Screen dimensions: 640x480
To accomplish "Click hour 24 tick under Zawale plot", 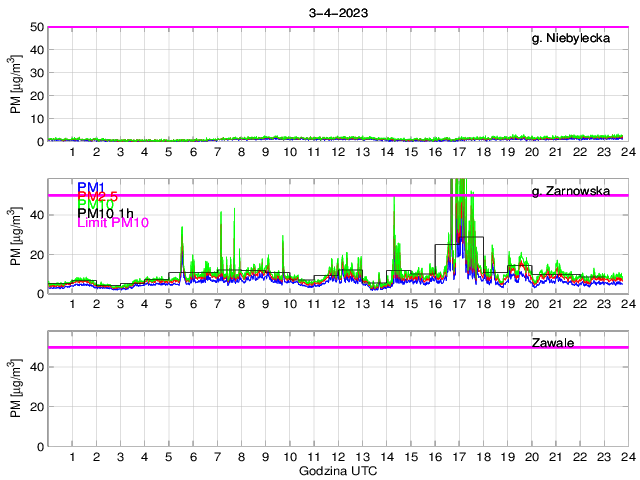I will (627, 457).
